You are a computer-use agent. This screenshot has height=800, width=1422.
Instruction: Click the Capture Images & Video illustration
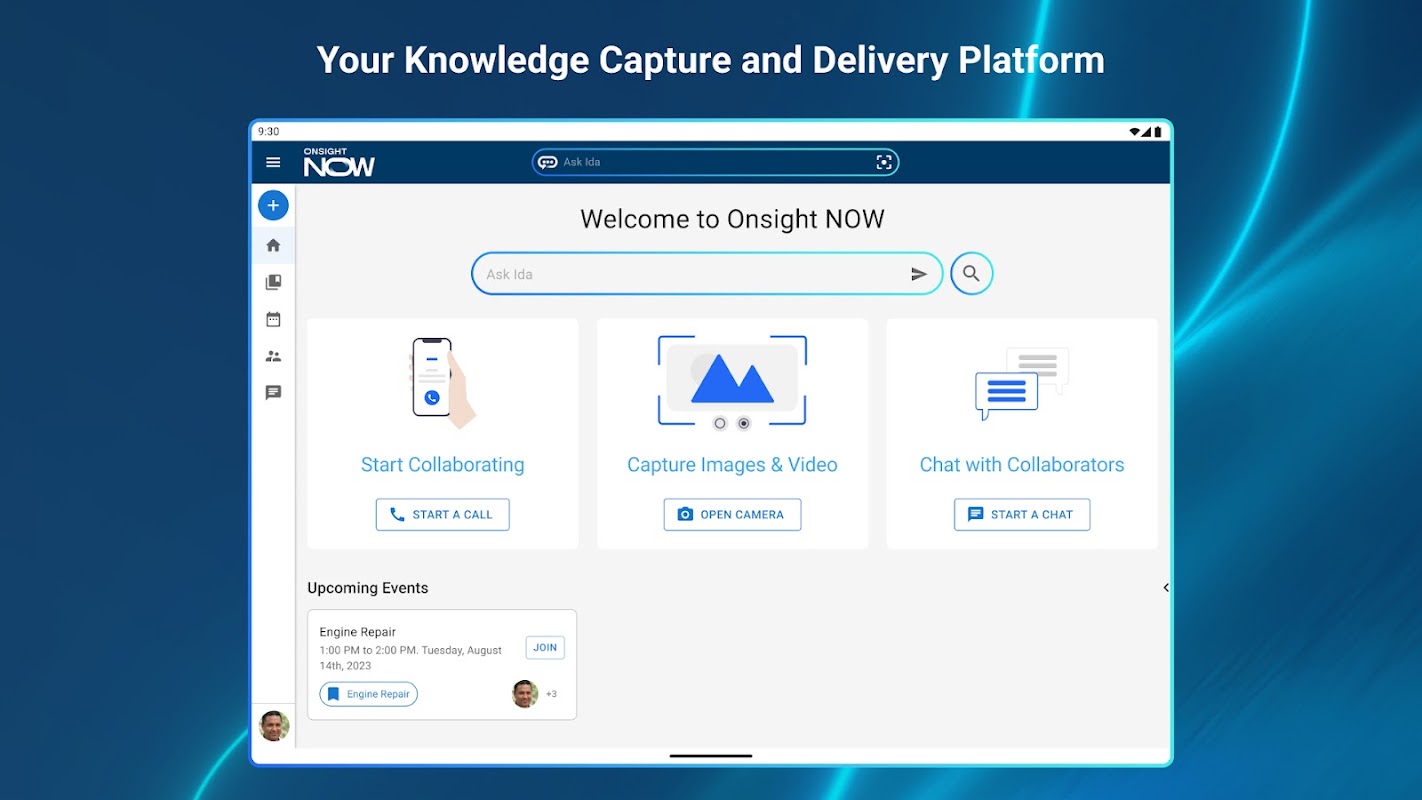732,383
